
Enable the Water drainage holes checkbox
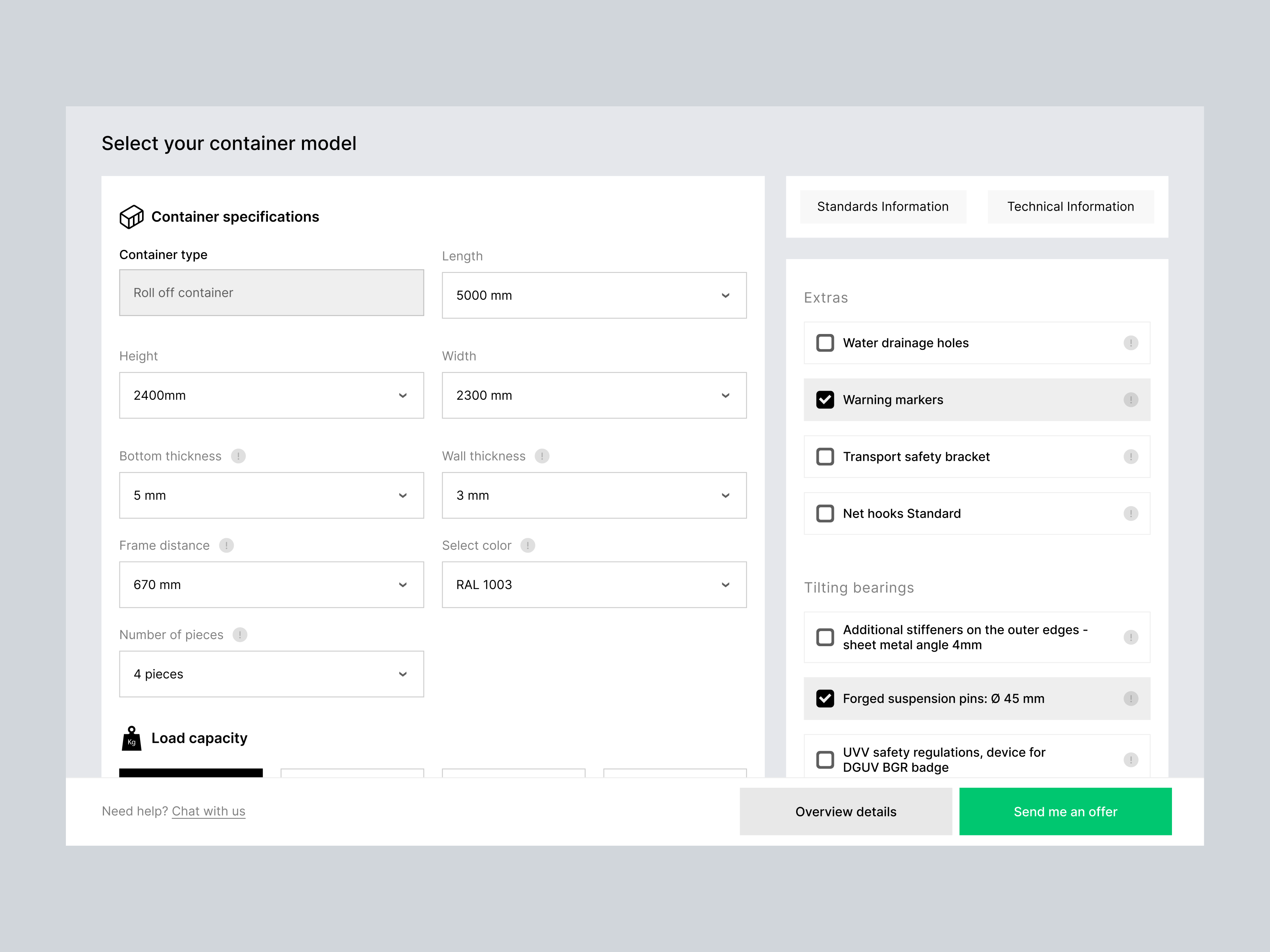825,343
